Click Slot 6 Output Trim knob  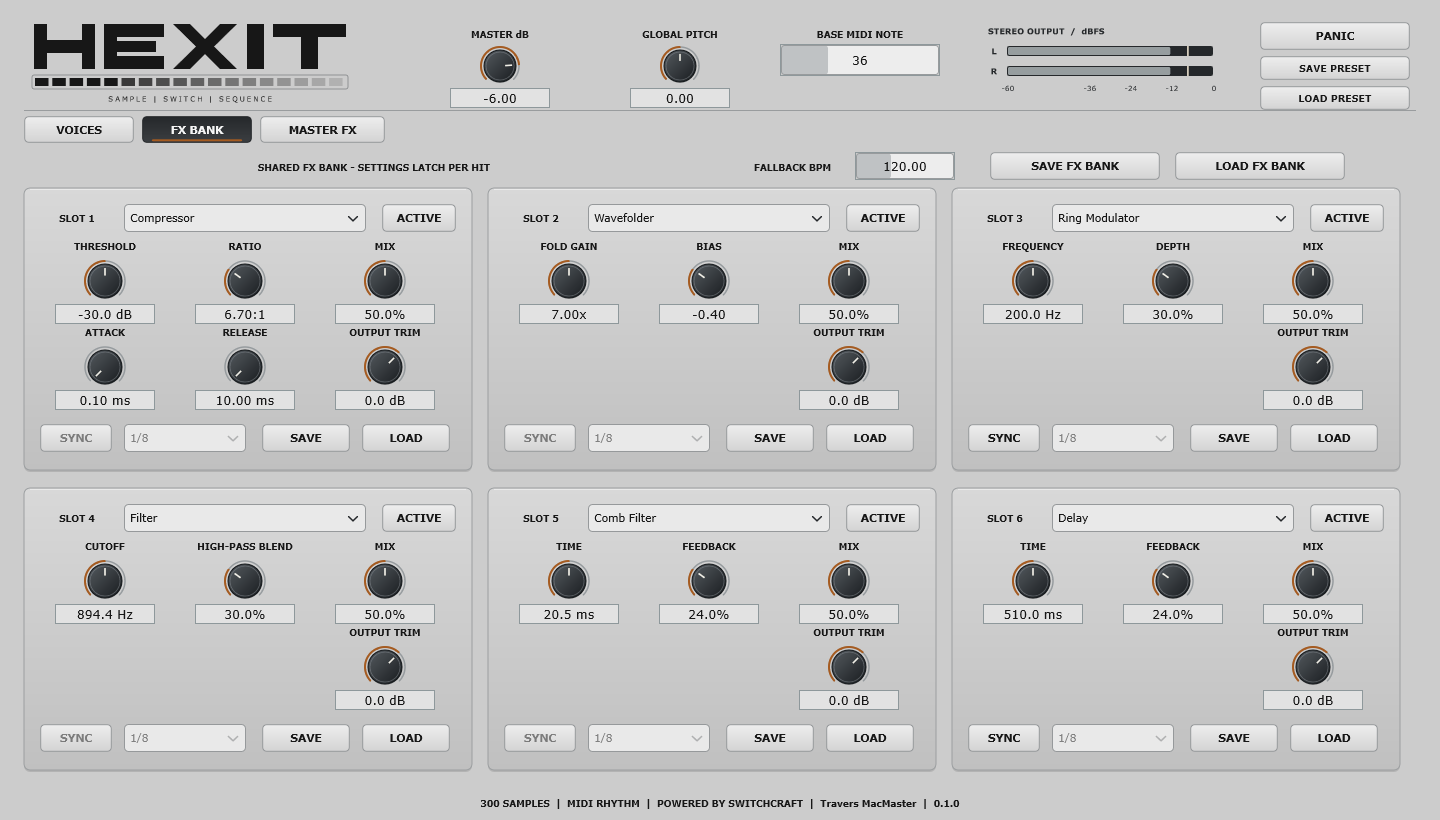pos(1313,667)
